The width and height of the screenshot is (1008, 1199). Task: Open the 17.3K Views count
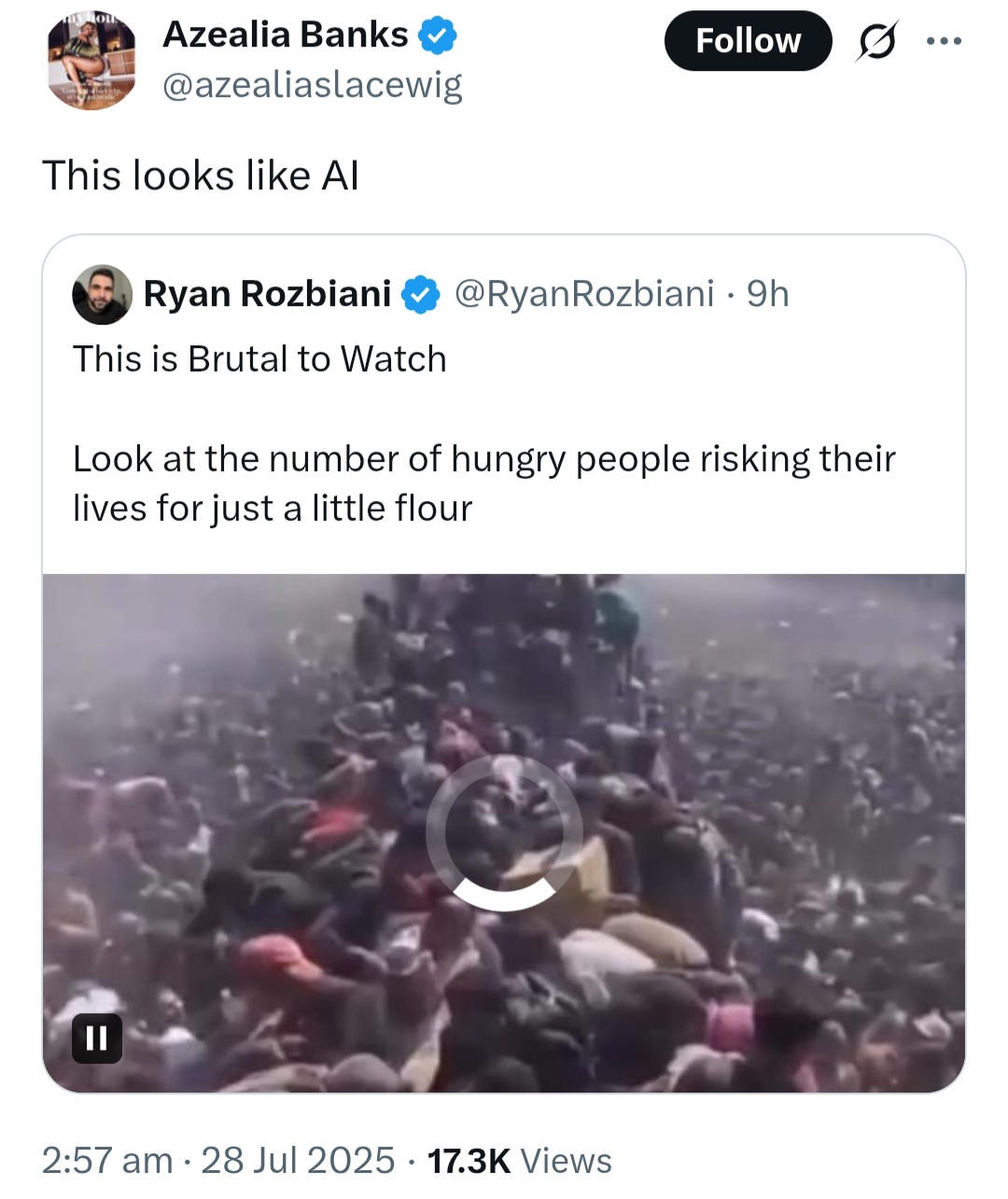pyautogui.click(x=519, y=1161)
